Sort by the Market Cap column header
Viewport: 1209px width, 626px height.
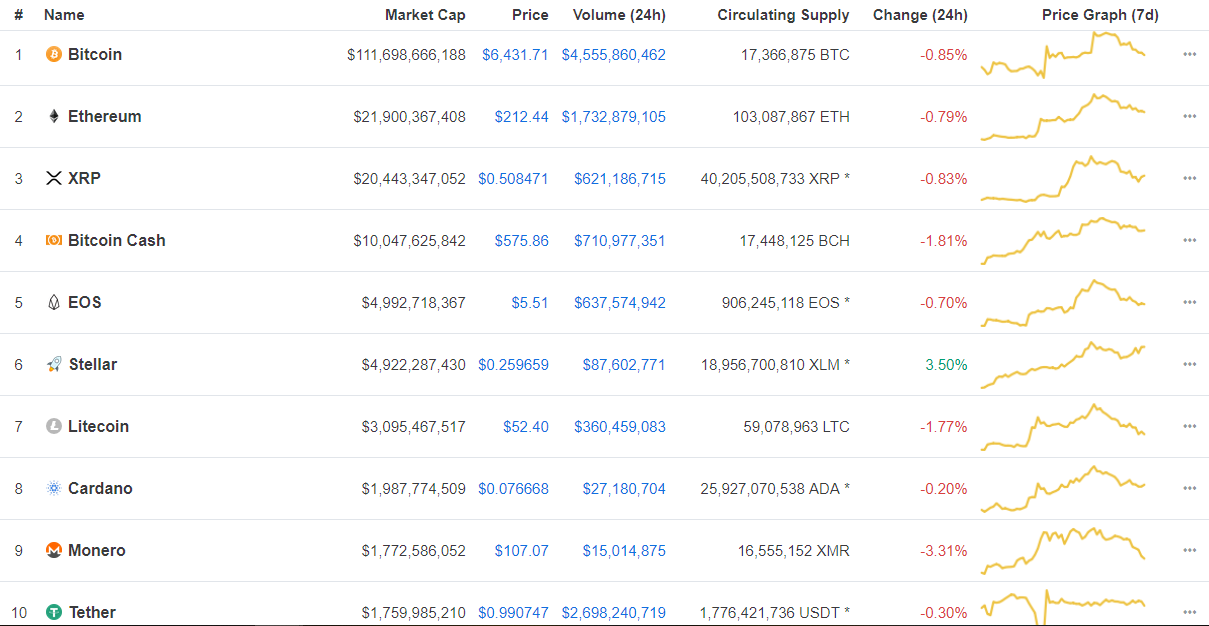(425, 15)
